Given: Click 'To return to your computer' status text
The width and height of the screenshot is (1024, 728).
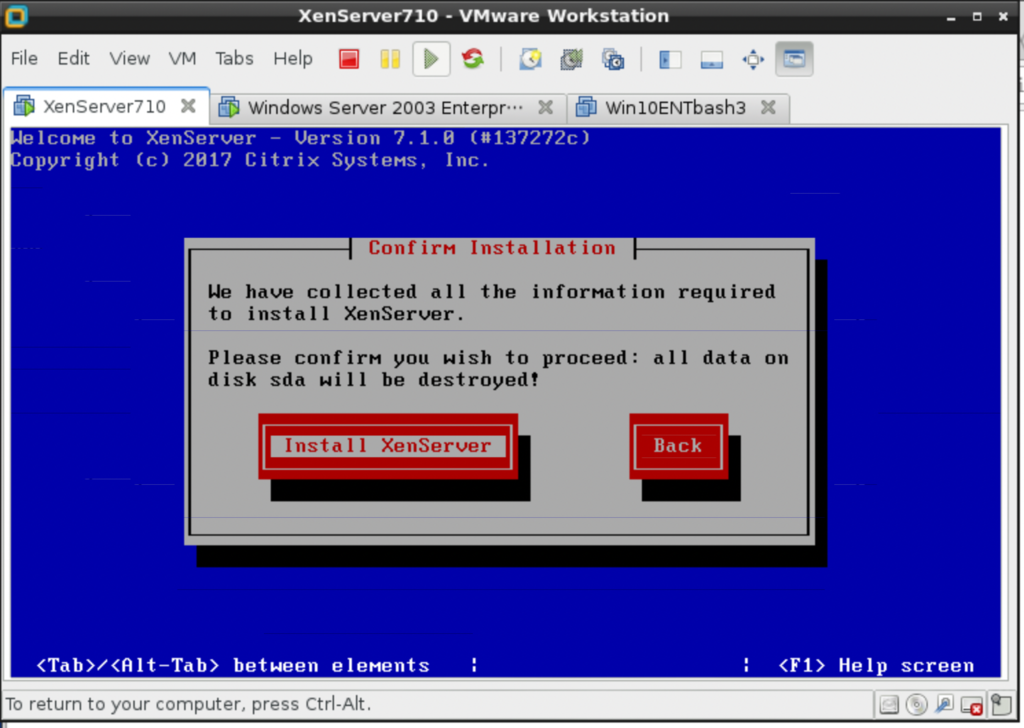Looking at the screenshot, I should point(188,704).
